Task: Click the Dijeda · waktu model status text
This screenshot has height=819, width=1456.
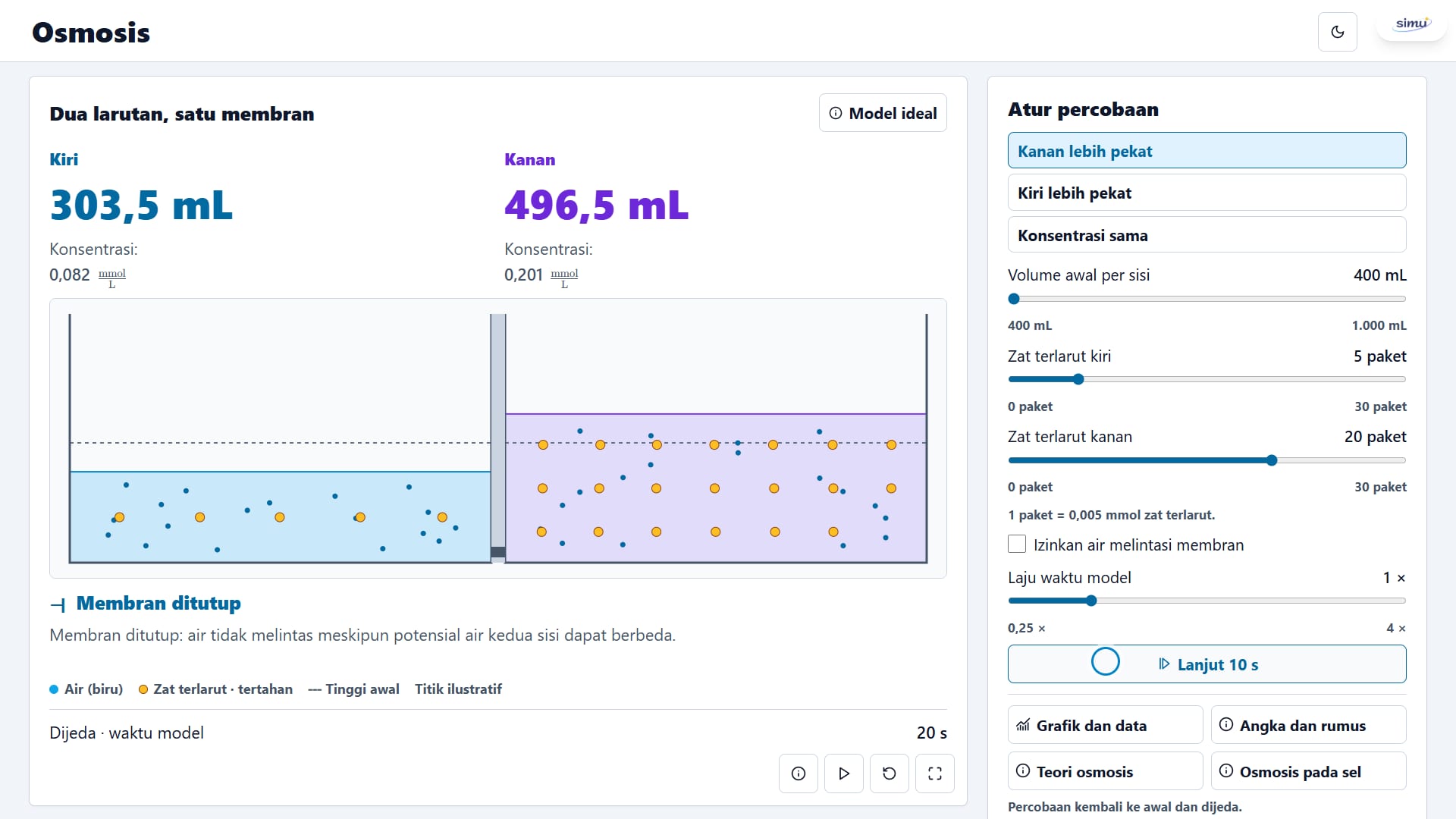Action: pyautogui.click(x=127, y=733)
